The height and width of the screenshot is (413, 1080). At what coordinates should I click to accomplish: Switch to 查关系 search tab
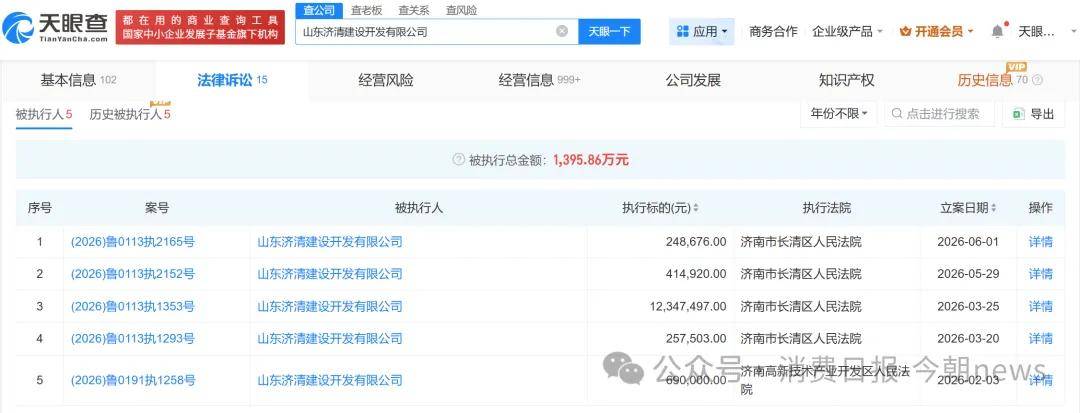coord(414,10)
